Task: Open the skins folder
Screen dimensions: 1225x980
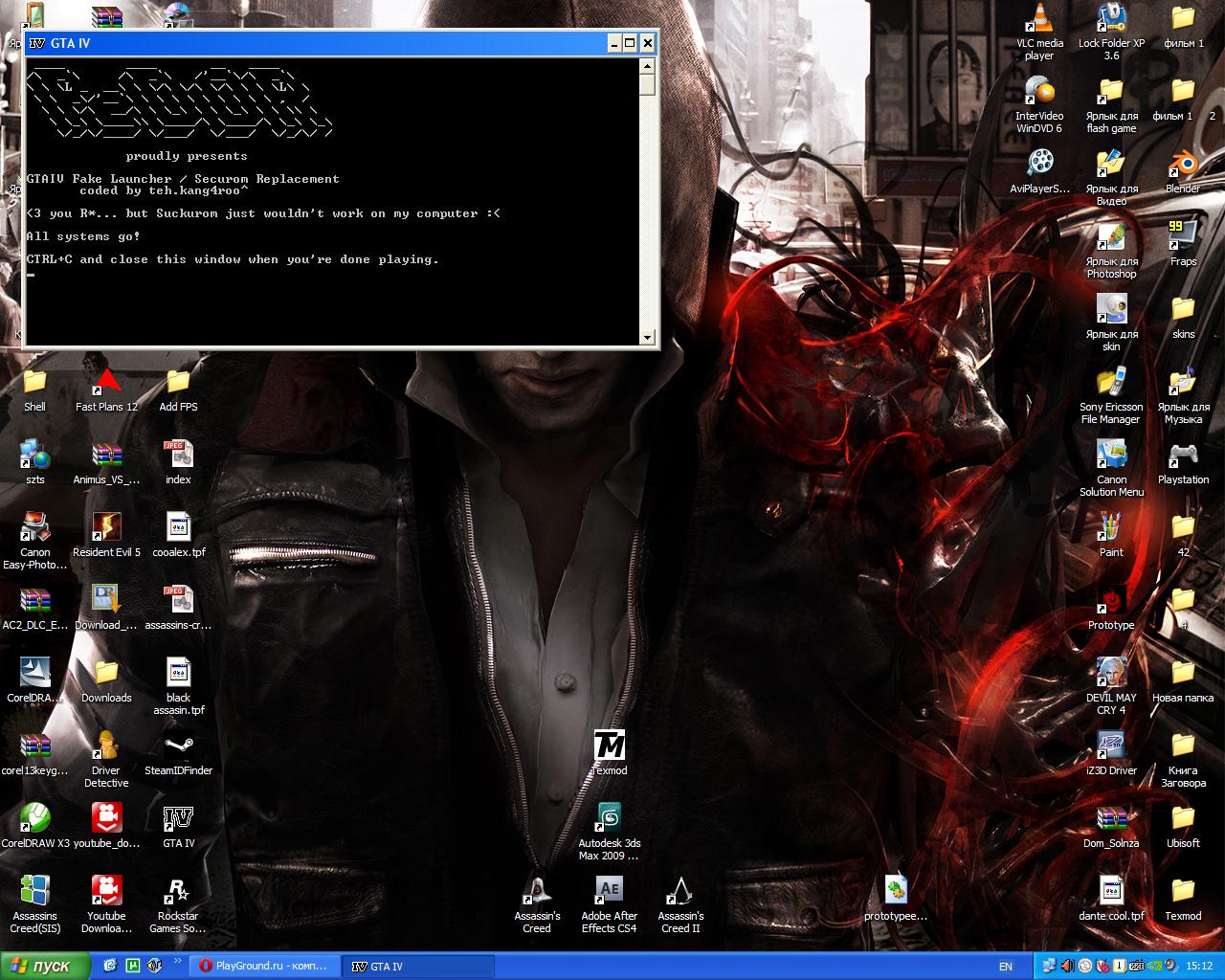Action: (x=1183, y=316)
